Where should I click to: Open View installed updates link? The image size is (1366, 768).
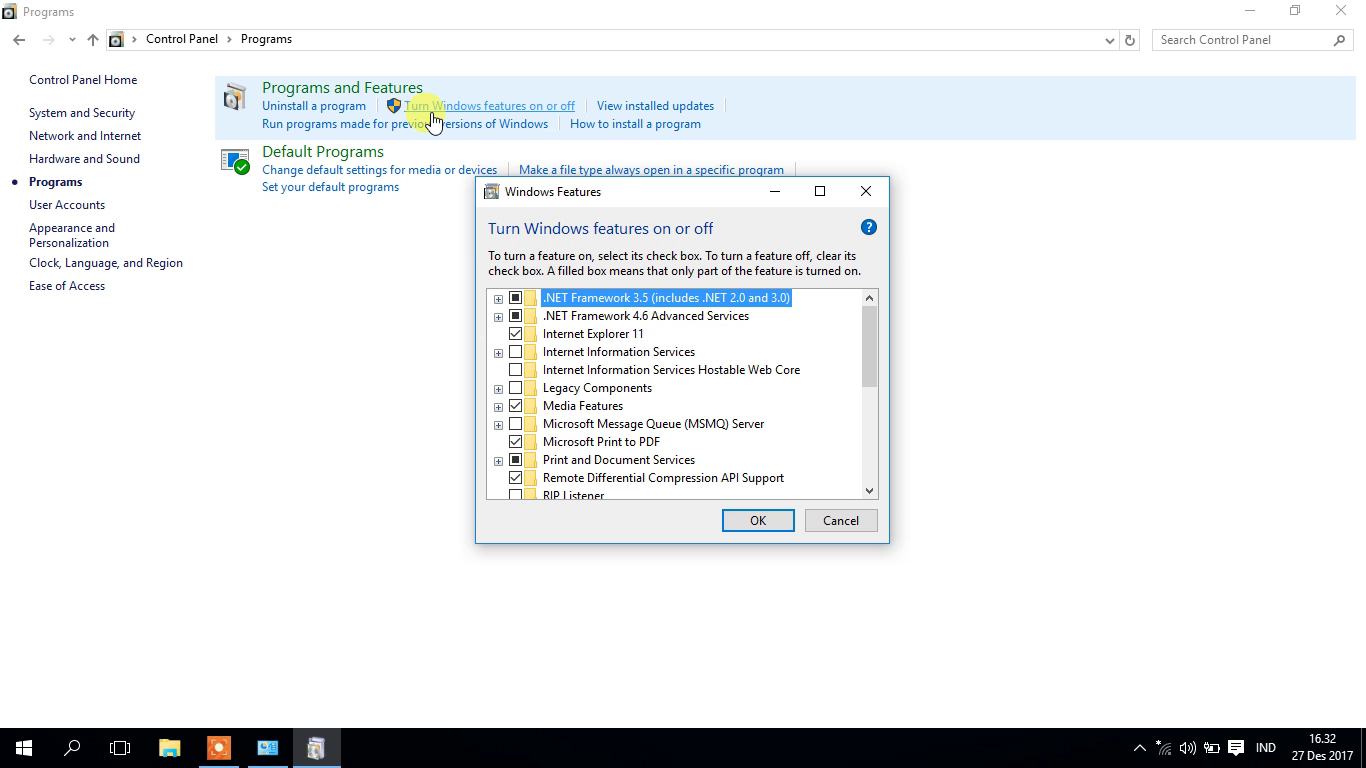[655, 106]
